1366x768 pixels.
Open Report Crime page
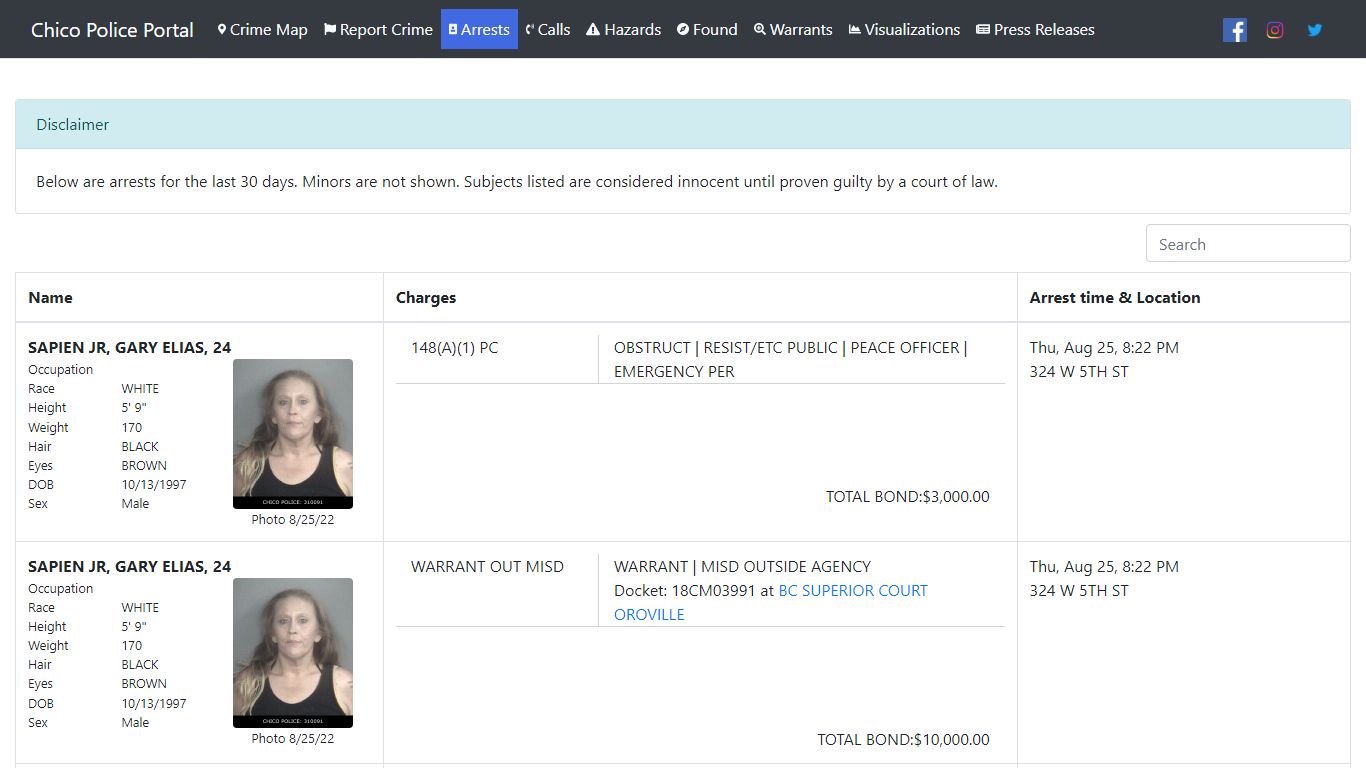click(x=378, y=29)
